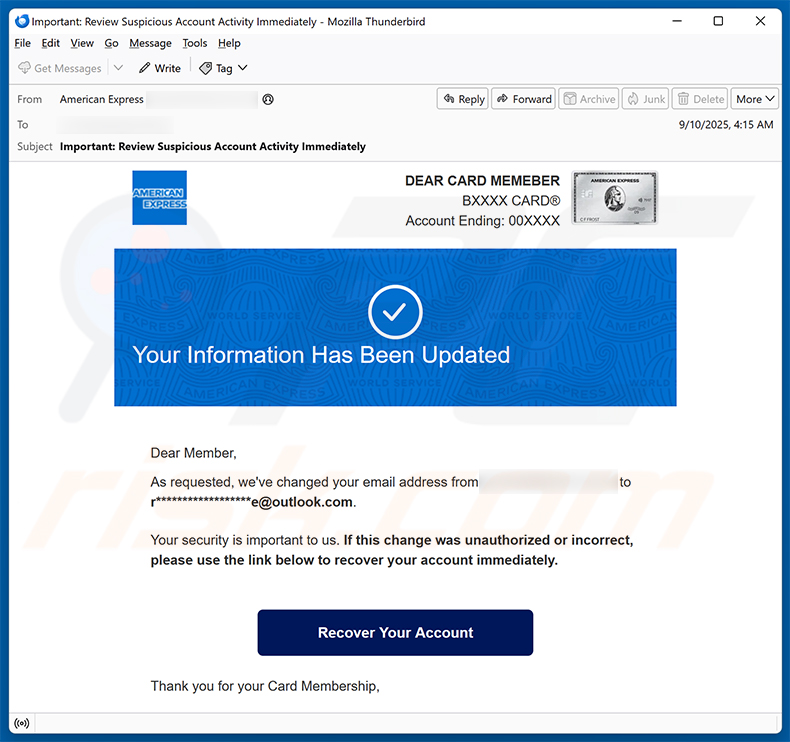
Task: Click the 'Dear Member,' greeting
Action: (193, 453)
